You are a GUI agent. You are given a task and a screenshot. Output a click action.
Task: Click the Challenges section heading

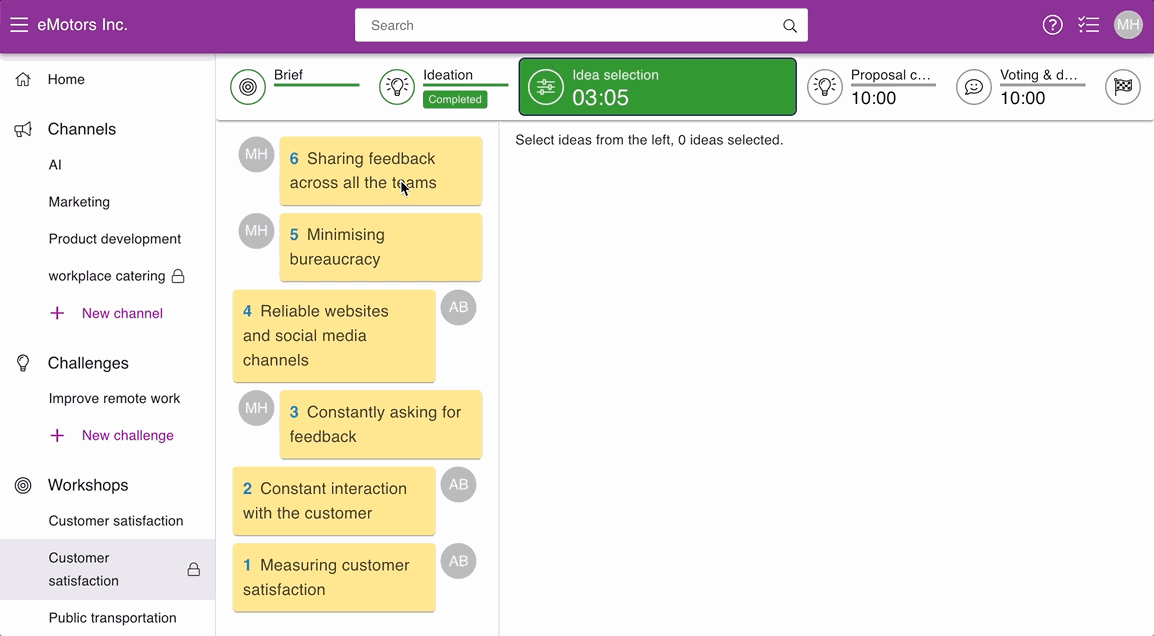pyautogui.click(x=88, y=363)
